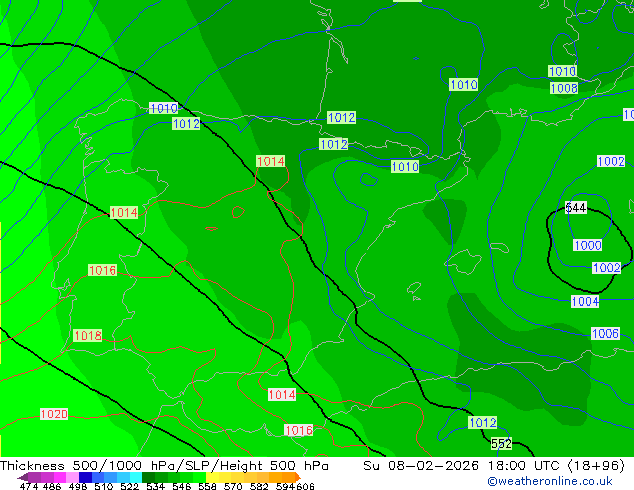Click the 558 legend value
Screen dimensions: 634x490
pyautogui.click(x=207, y=486)
